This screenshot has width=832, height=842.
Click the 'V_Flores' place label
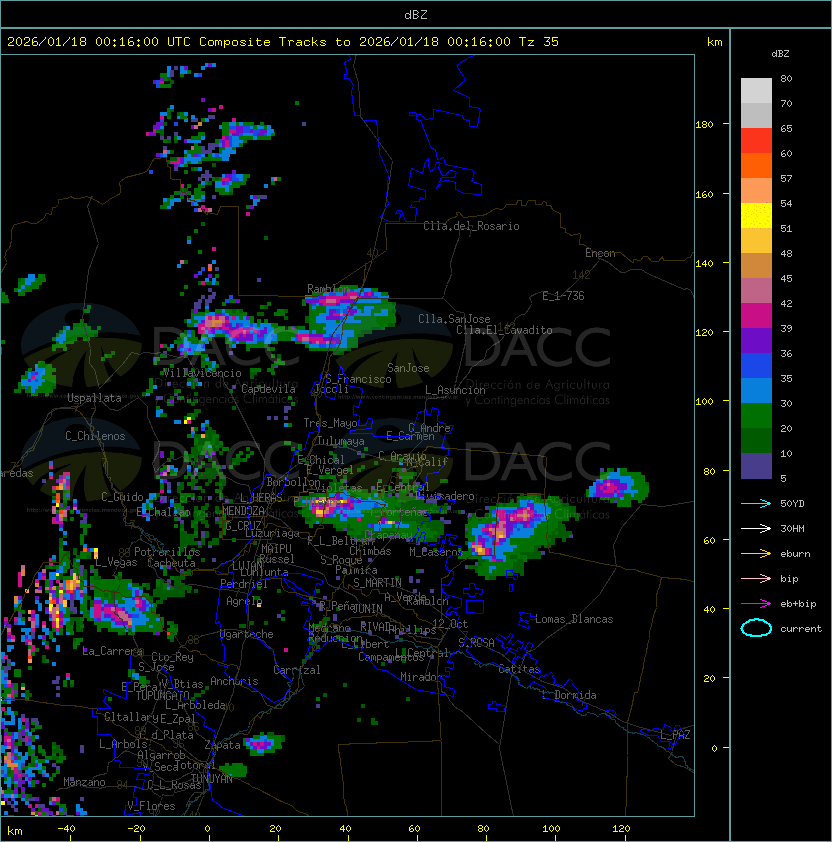click(151, 806)
